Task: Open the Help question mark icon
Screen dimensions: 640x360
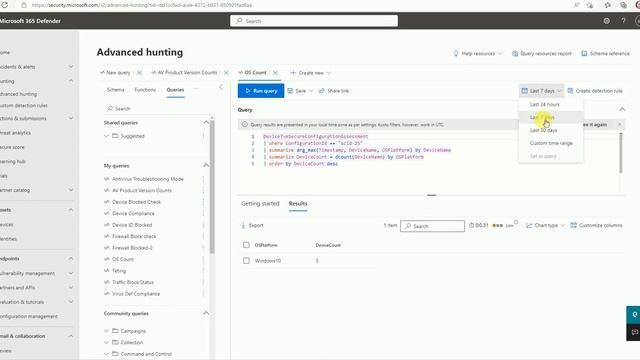Action: tap(623, 21)
